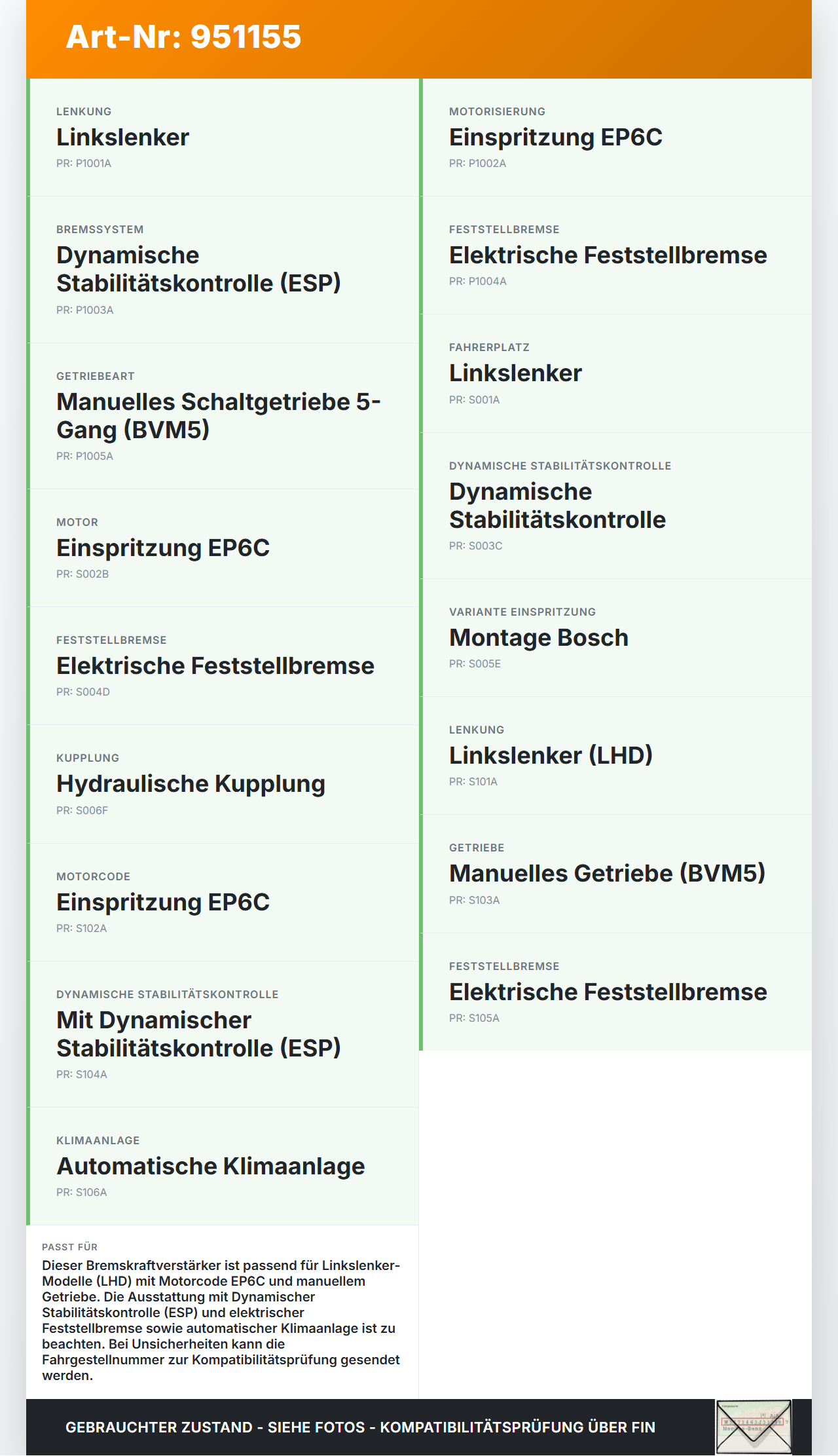
Task: Click Mit Dynamischer Stabilitätskontrolle (ESP) entry
Action: tap(223, 1034)
